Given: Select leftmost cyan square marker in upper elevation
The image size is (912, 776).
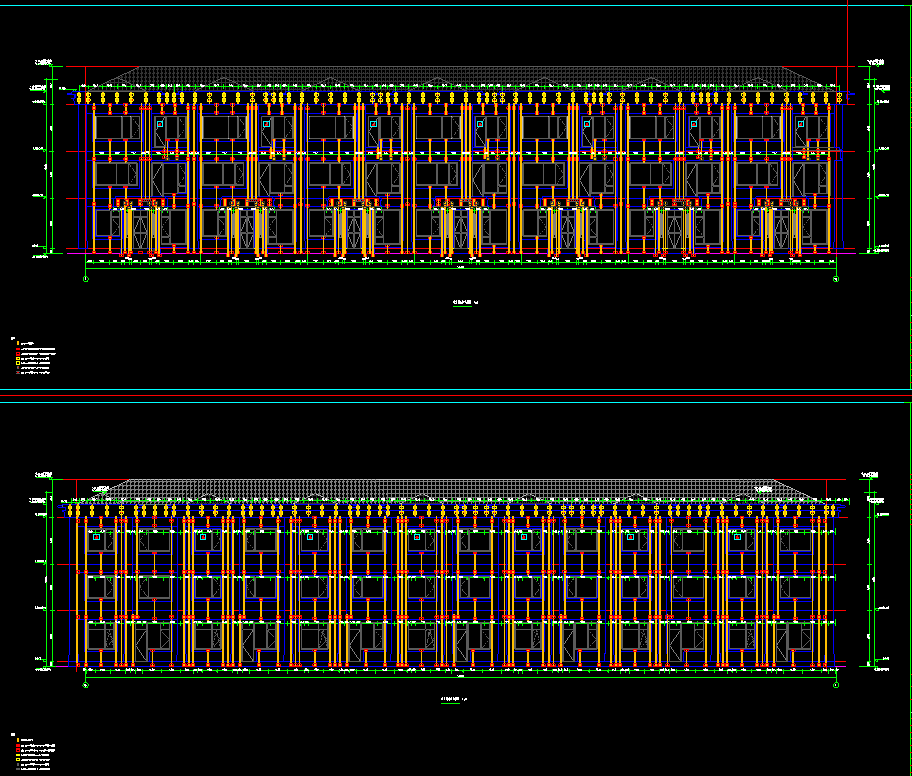Looking at the screenshot, I should 160,124.
